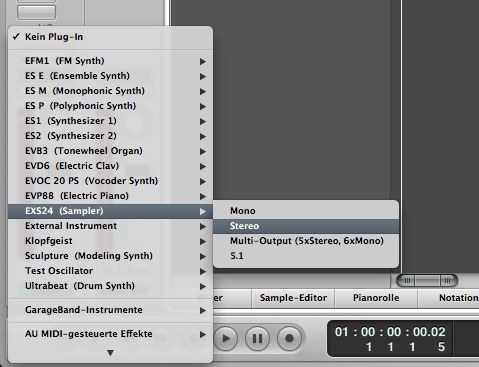Screen dimensions: 479x367
Task: Open ES2 (Synthesizer 2) submenu
Action: [x=110, y=136]
